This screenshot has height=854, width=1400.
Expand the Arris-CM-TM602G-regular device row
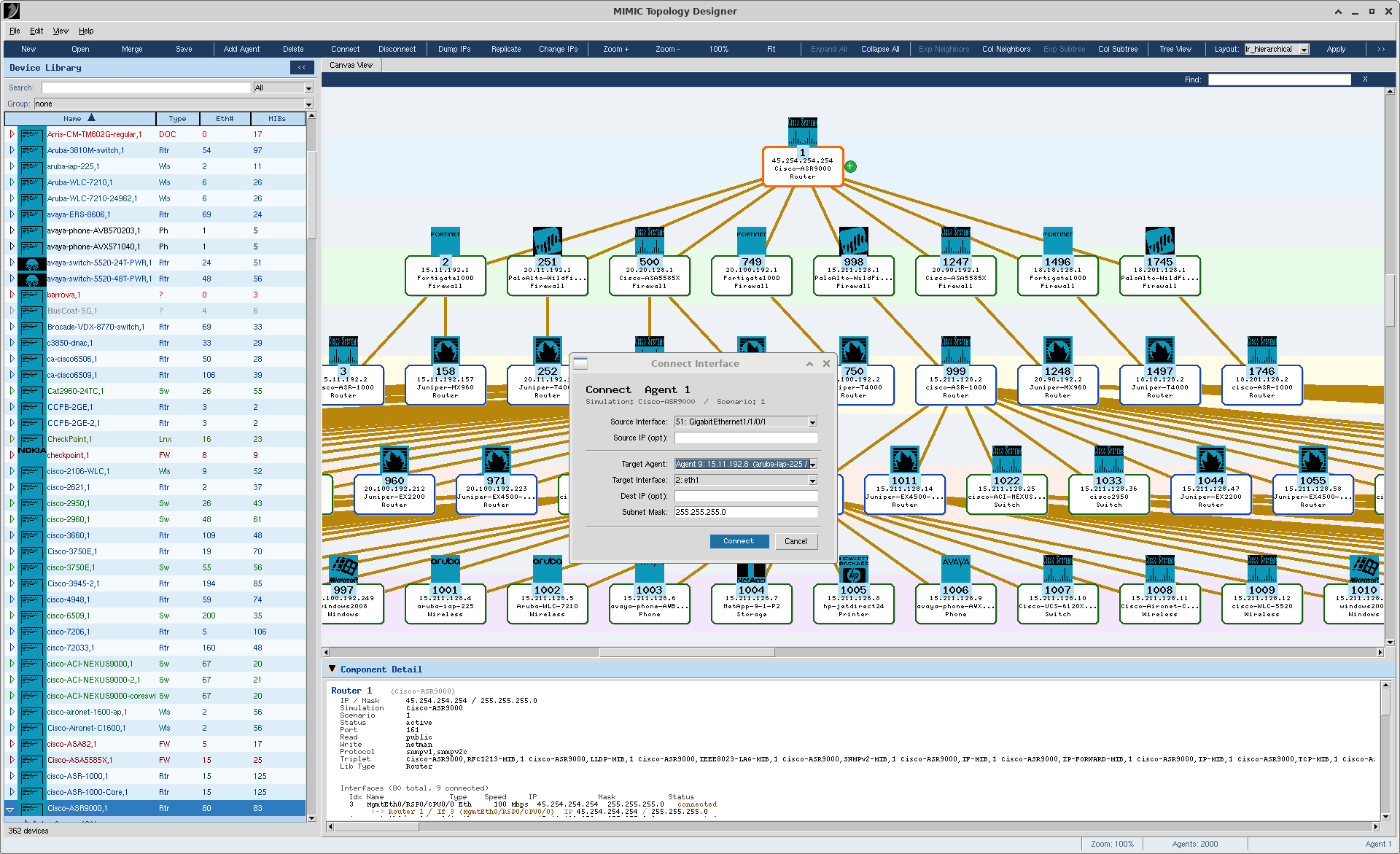[x=12, y=134]
